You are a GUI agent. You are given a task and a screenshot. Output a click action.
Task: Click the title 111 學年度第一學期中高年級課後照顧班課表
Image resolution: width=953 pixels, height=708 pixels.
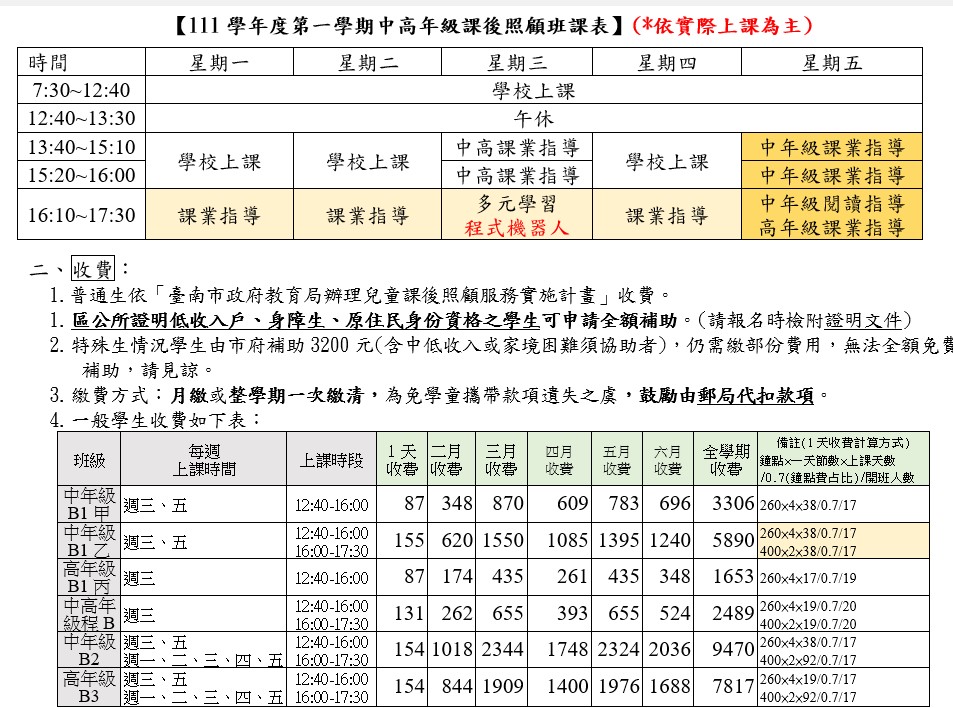[398, 26]
